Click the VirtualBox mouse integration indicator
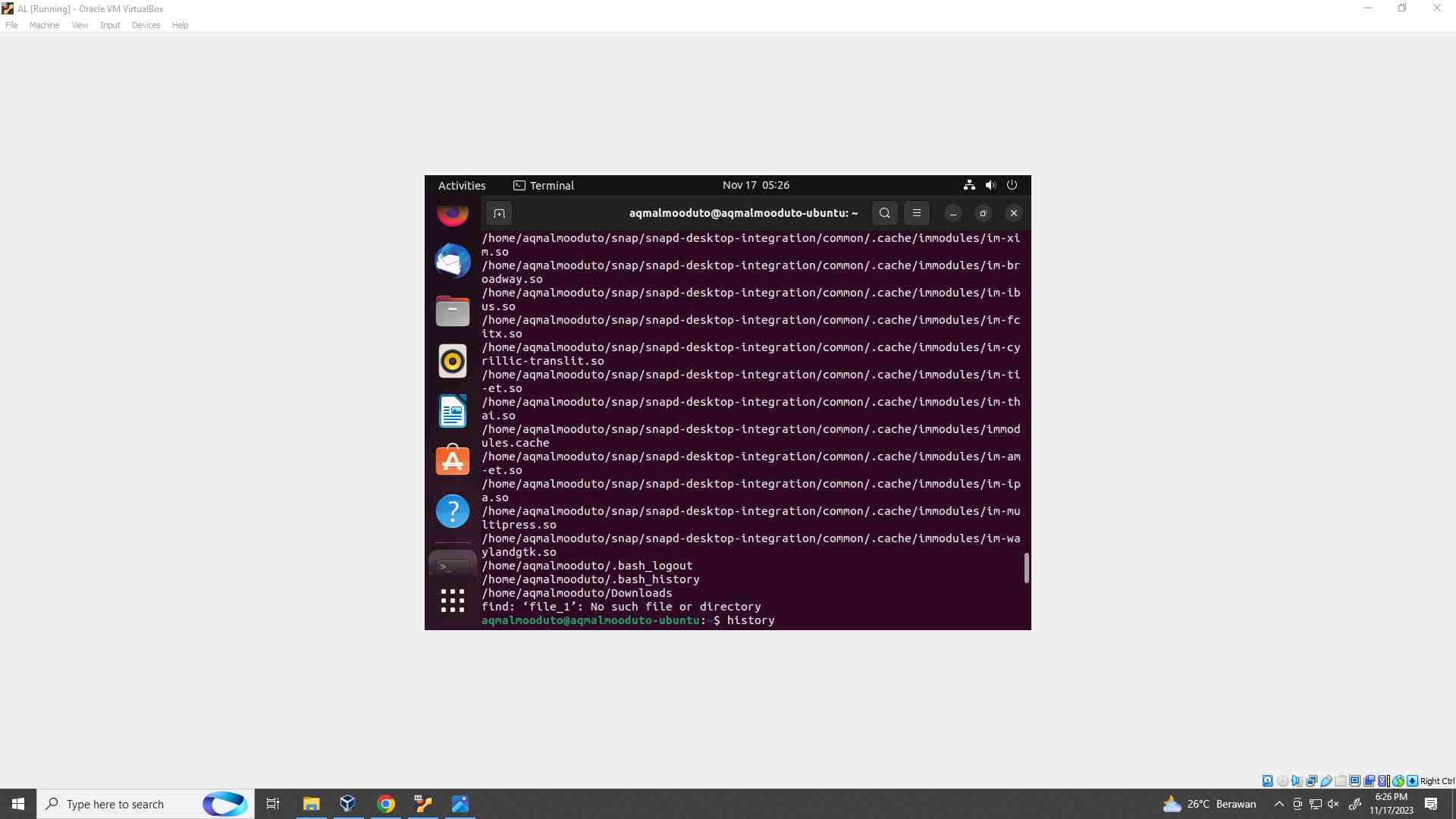 (1398, 781)
